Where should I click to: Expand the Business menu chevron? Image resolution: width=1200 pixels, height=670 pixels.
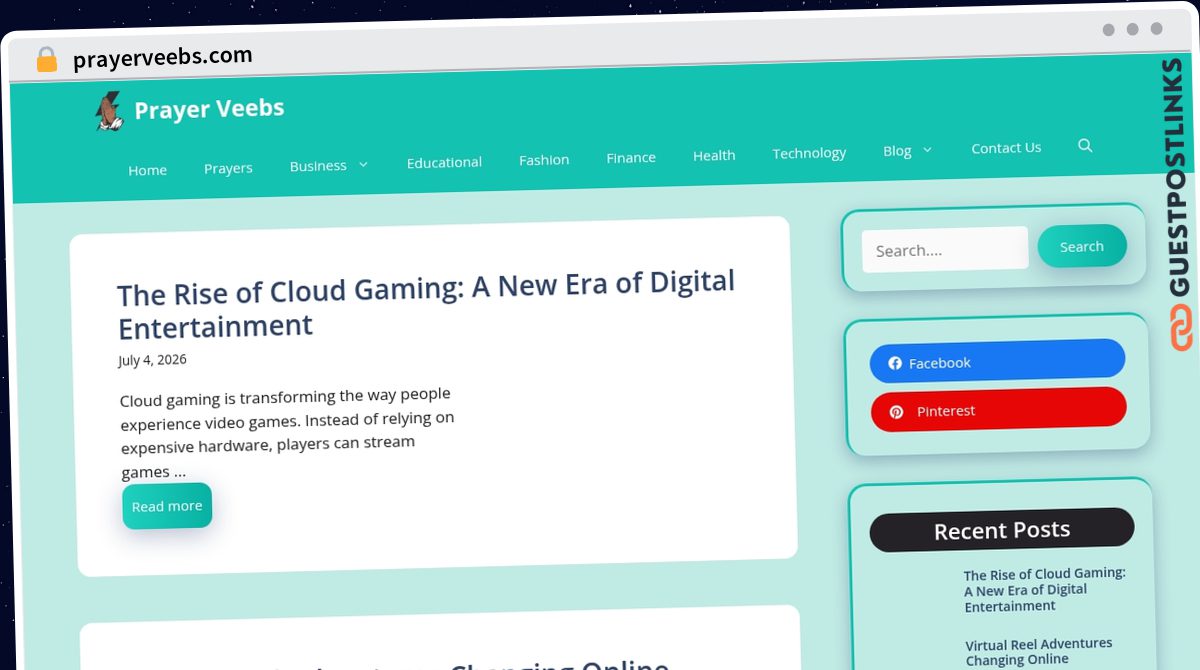(x=363, y=164)
